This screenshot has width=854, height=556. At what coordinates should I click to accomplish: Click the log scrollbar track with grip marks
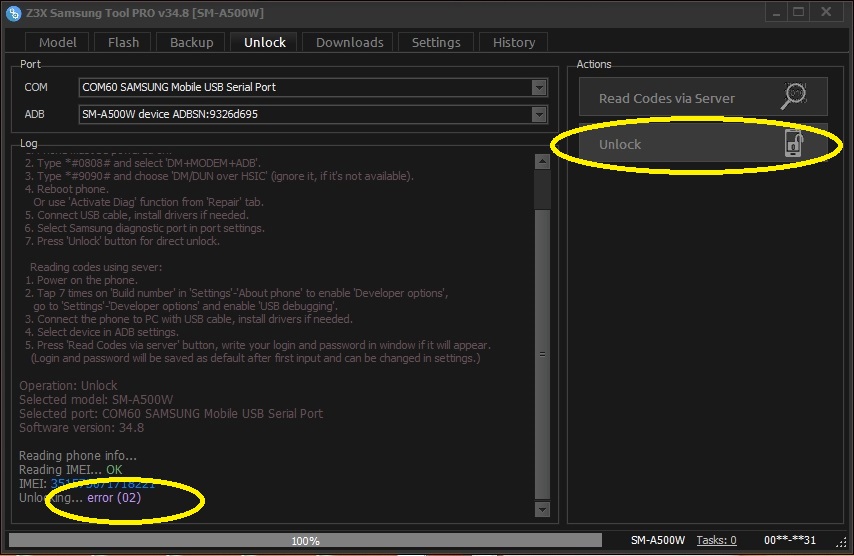pyautogui.click(x=542, y=354)
